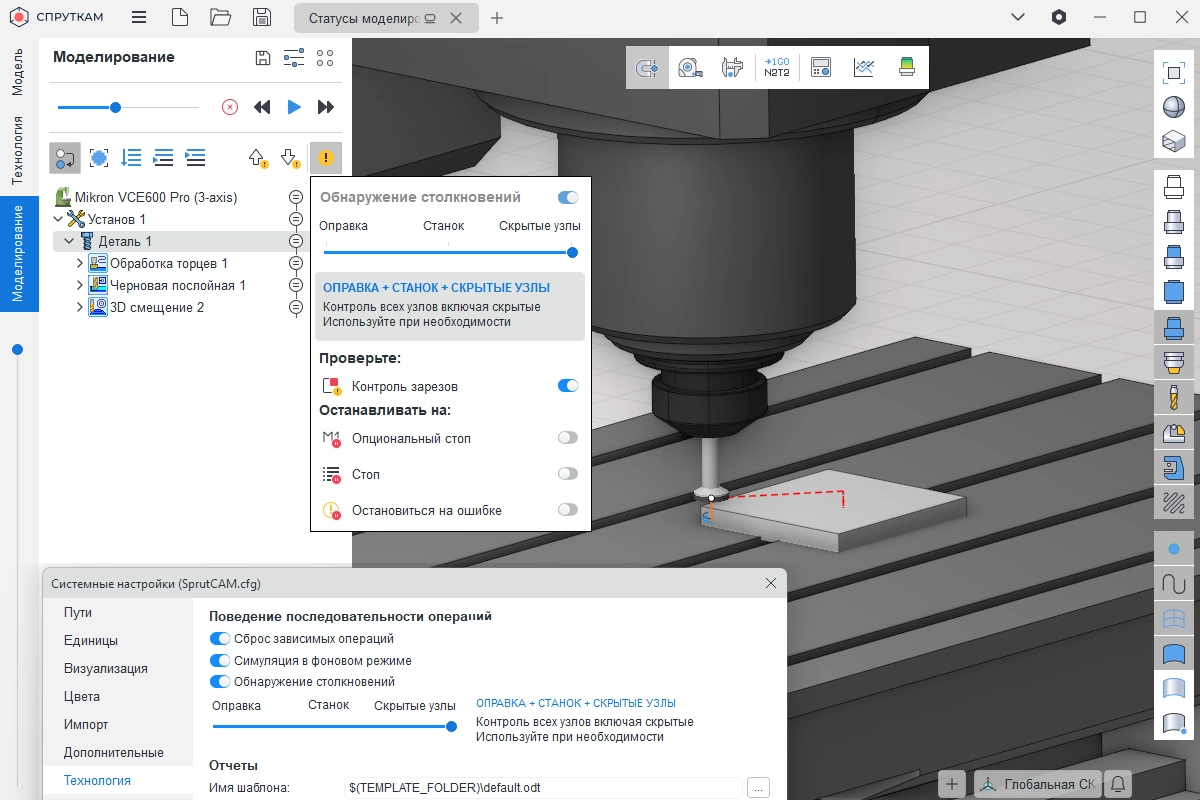
Task: Click the simulation speed slider handle
Action: [x=116, y=107]
